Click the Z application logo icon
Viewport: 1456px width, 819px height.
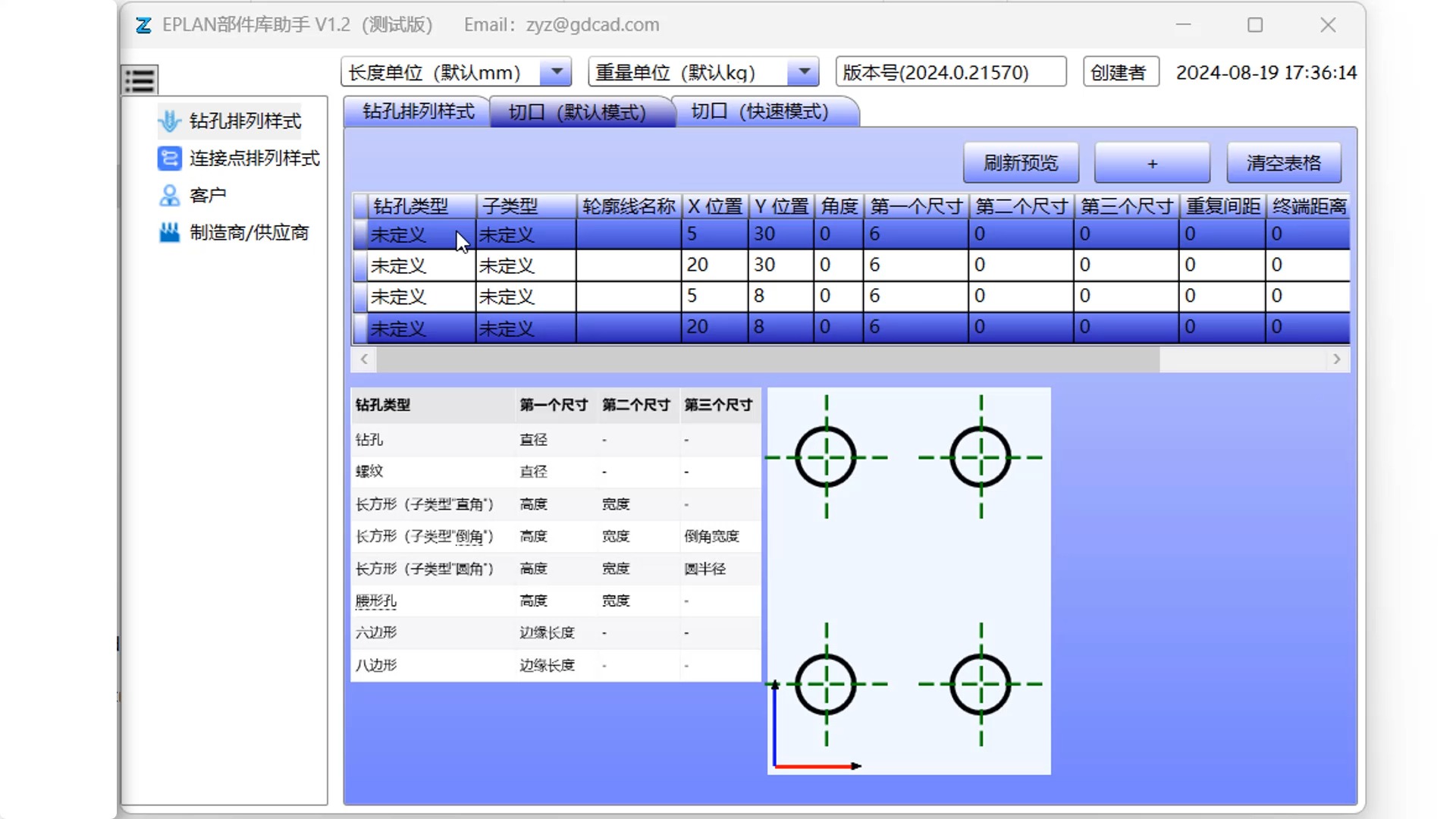tap(143, 25)
